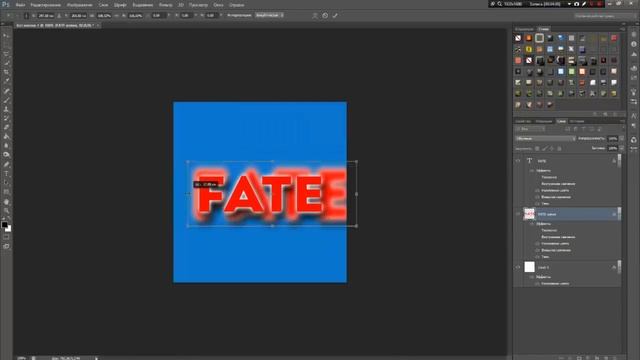Screen dimensions: 640x360
Task: Open the layer fill slider dropdown
Action: pos(622,149)
